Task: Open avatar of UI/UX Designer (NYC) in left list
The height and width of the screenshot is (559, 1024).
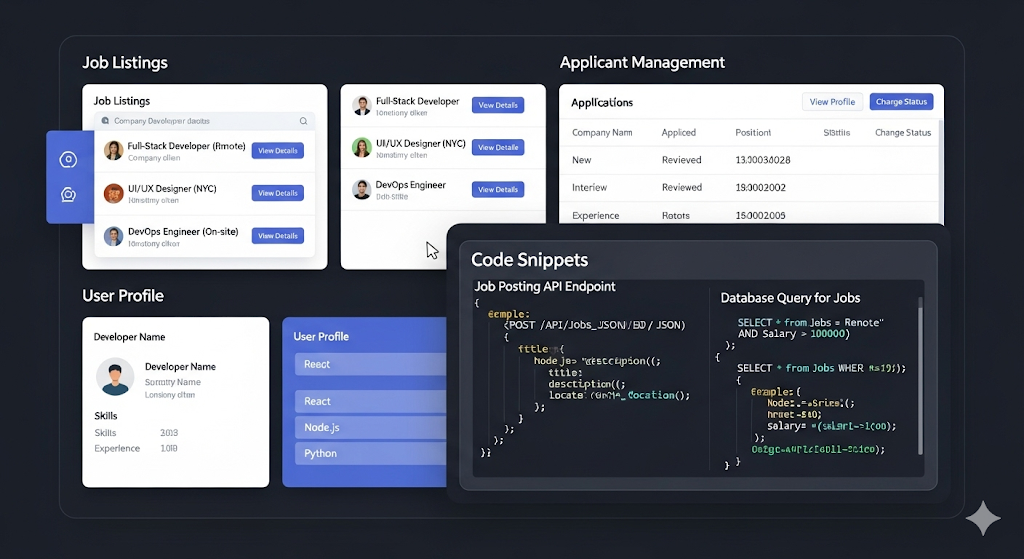Action: 114,193
